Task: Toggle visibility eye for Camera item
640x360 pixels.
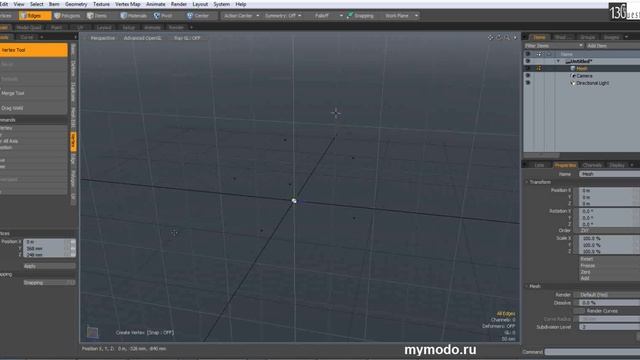Action: click(x=528, y=76)
